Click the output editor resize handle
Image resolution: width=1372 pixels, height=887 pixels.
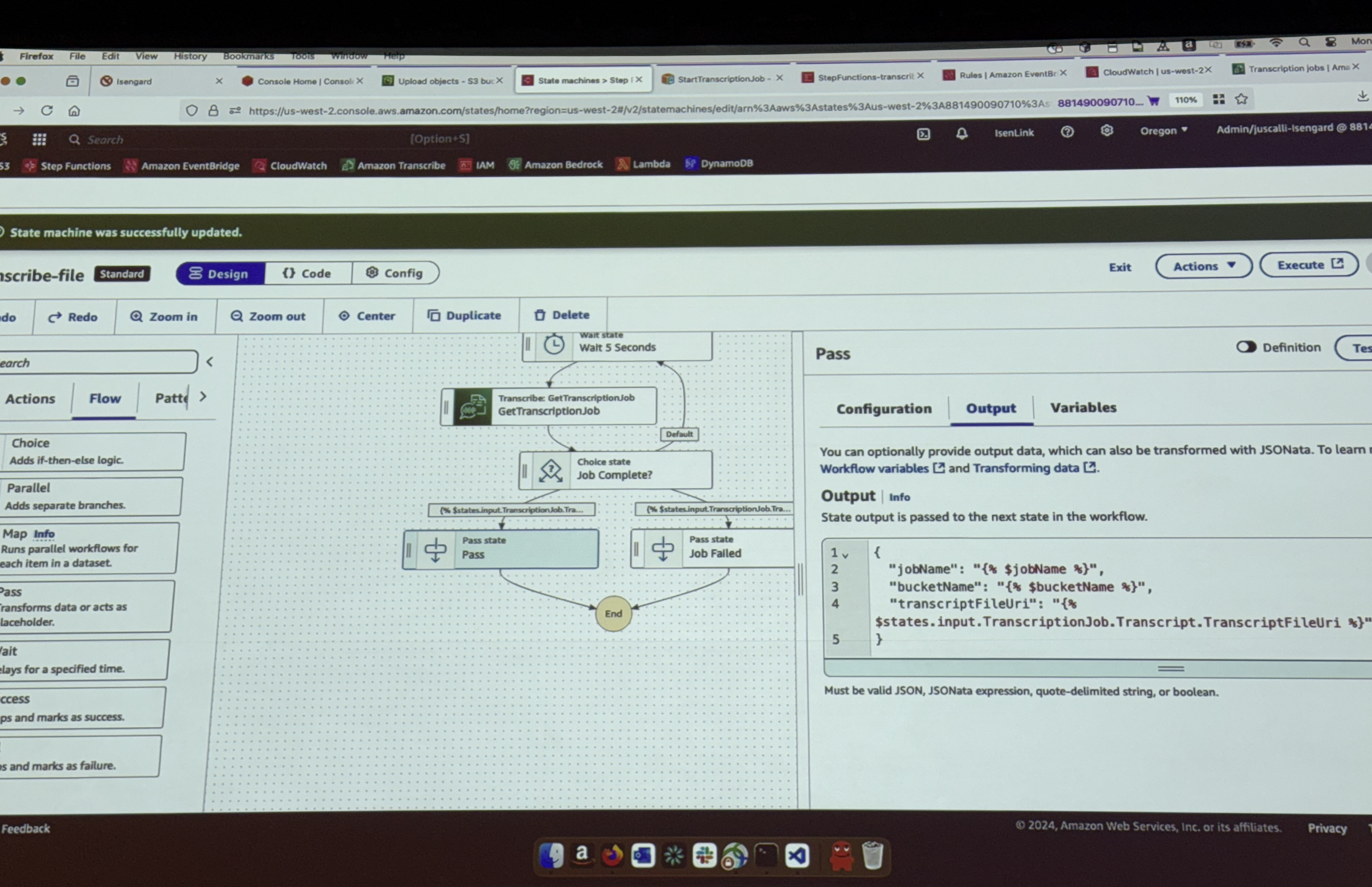tap(1170, 669)
